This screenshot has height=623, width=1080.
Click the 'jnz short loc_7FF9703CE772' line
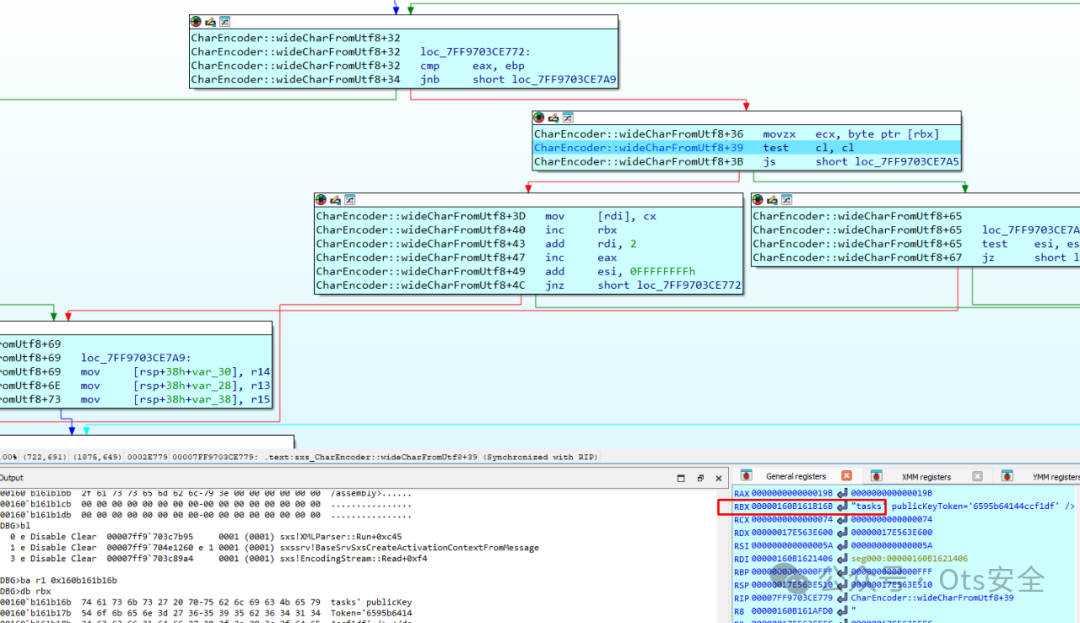pyautogui.click(x=643, y=284)
